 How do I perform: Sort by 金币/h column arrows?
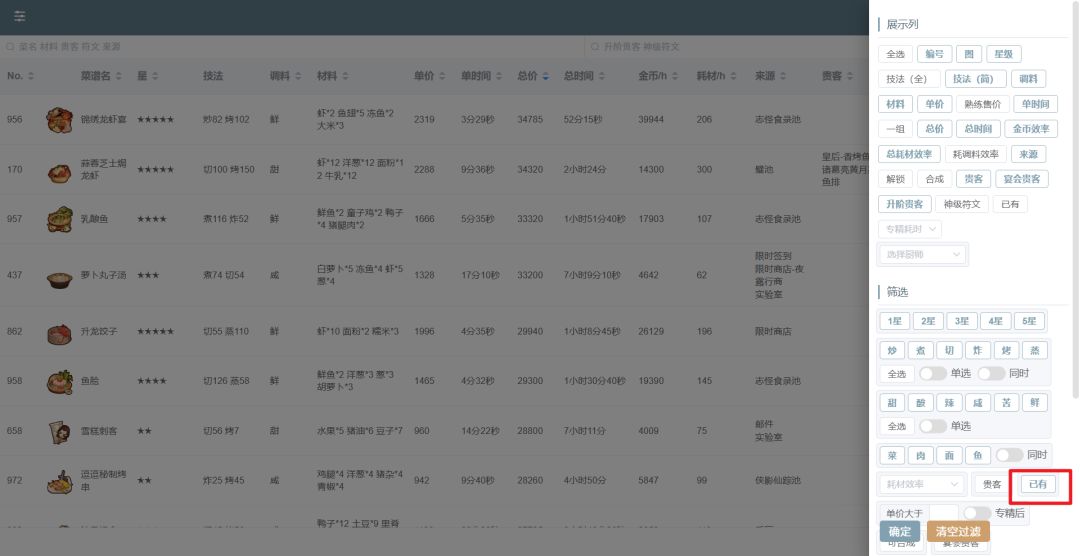pyautogui.click(x=675, y=76)
